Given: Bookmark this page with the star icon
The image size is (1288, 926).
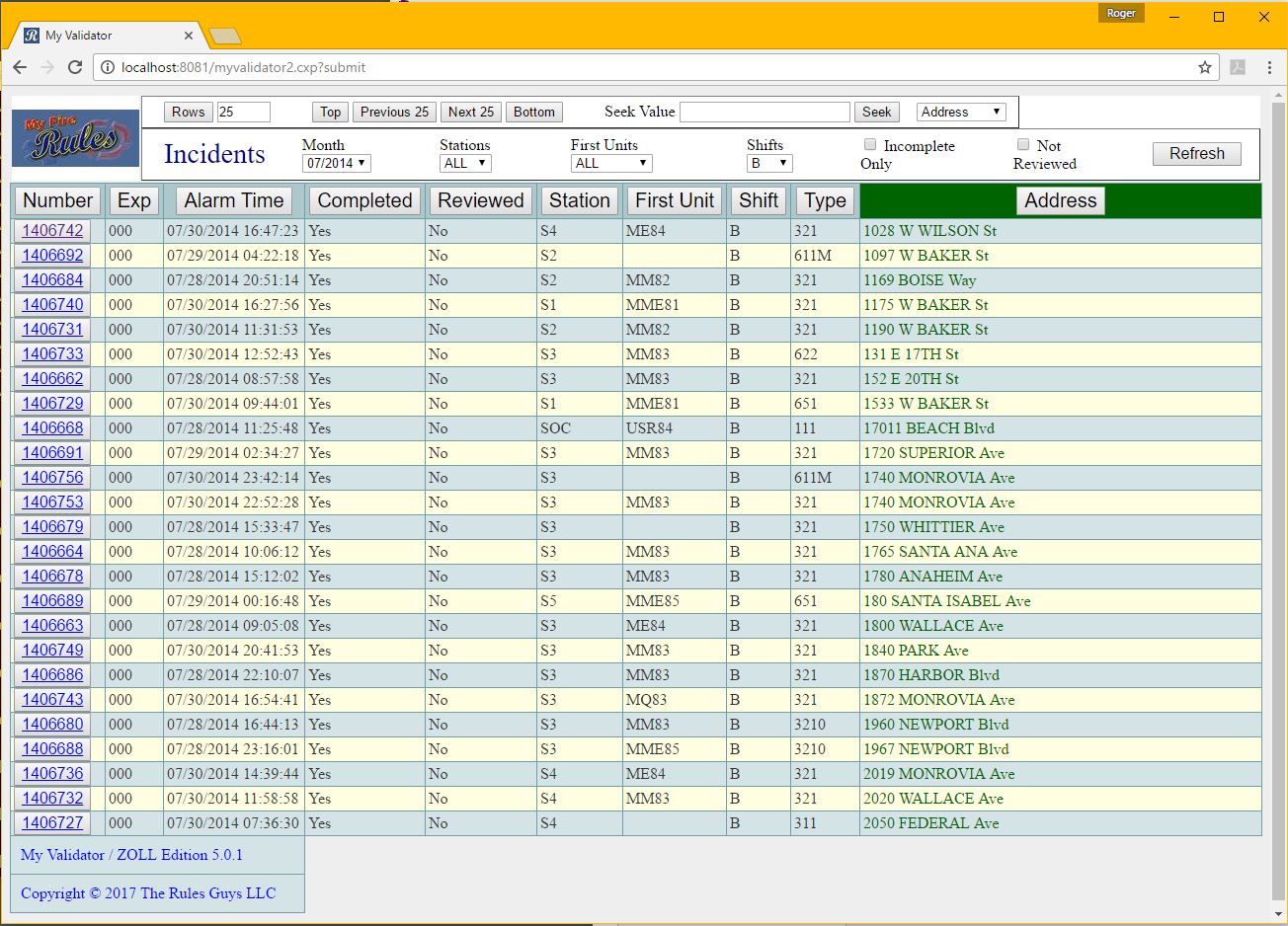Looking at the screenshot, I should [1204, 67].
